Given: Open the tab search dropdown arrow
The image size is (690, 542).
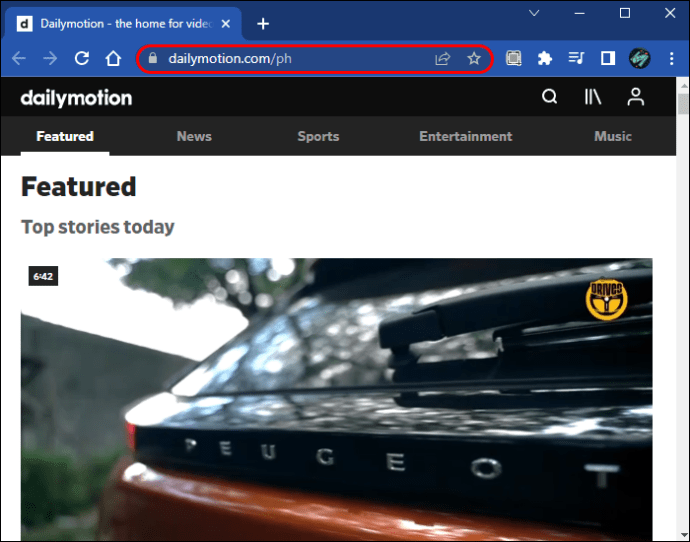Looking at the screenshot, I should tap(534, 13).
